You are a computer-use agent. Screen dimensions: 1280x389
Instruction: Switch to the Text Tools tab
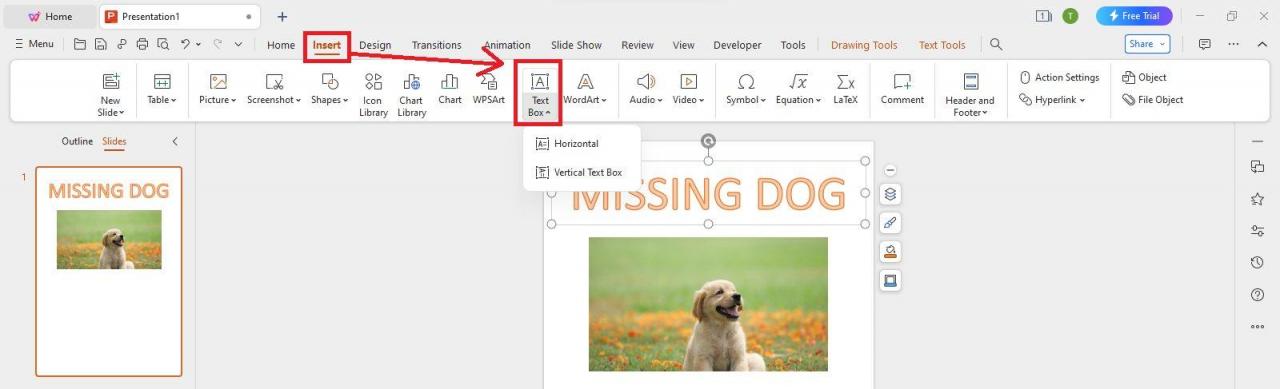point(942,45)
